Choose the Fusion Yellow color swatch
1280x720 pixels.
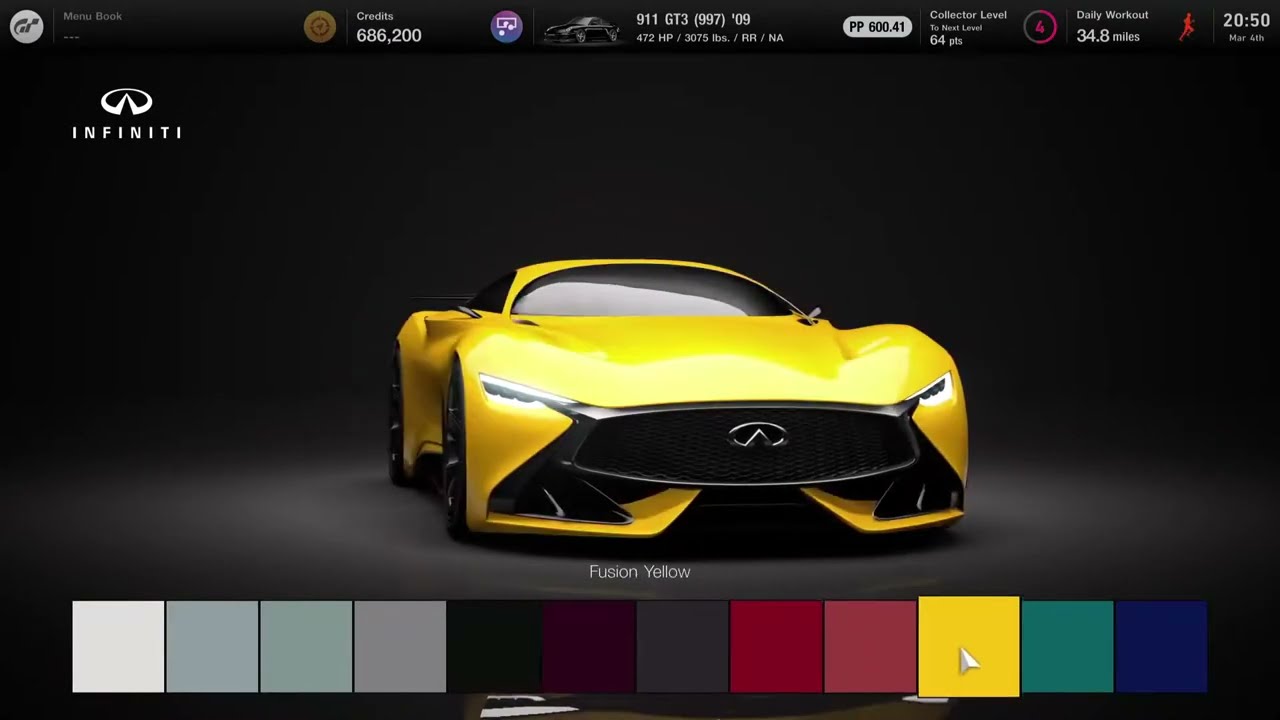[969, 646]
